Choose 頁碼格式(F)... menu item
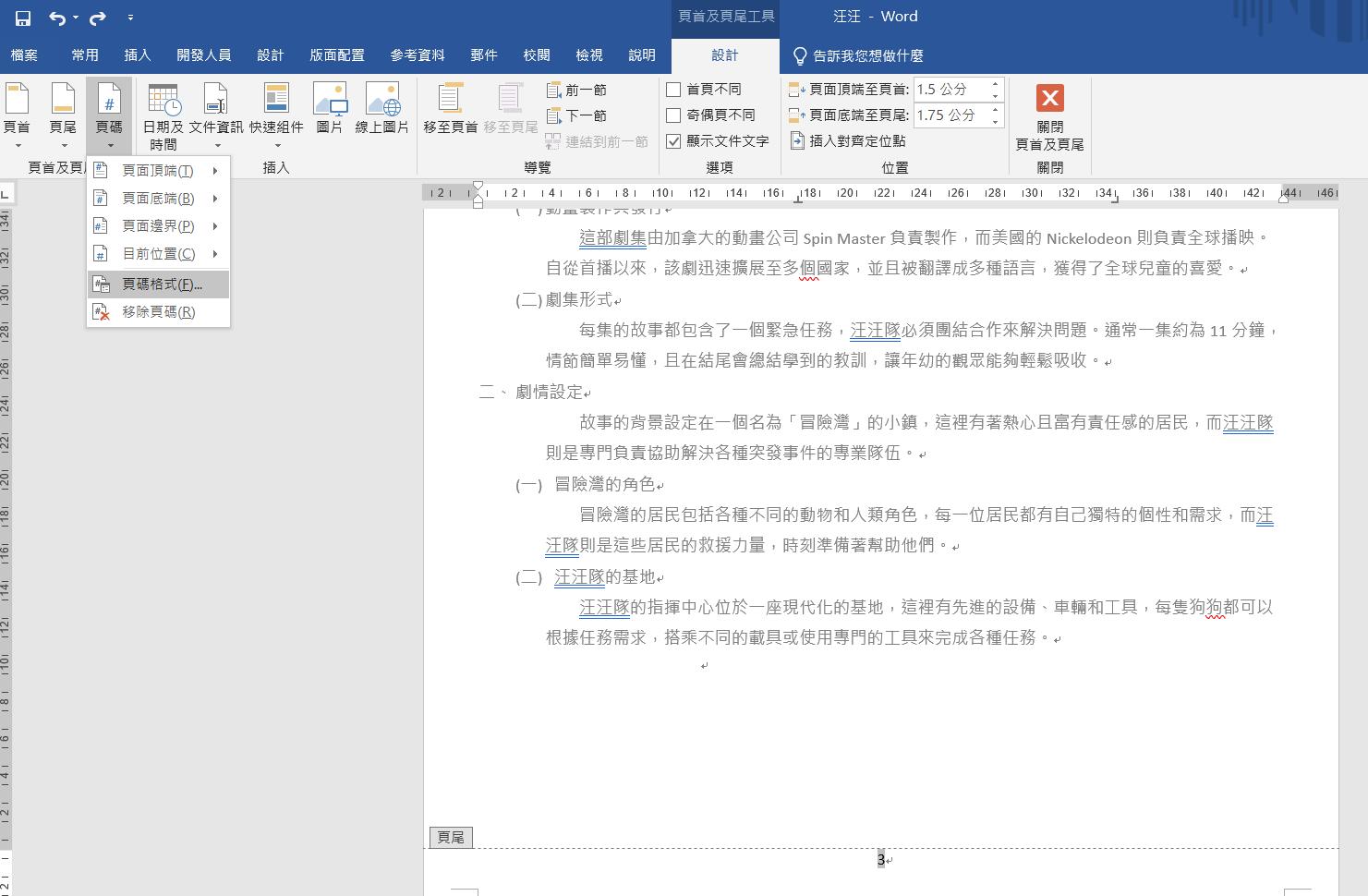1368x896 pixels. click(159, 285)
